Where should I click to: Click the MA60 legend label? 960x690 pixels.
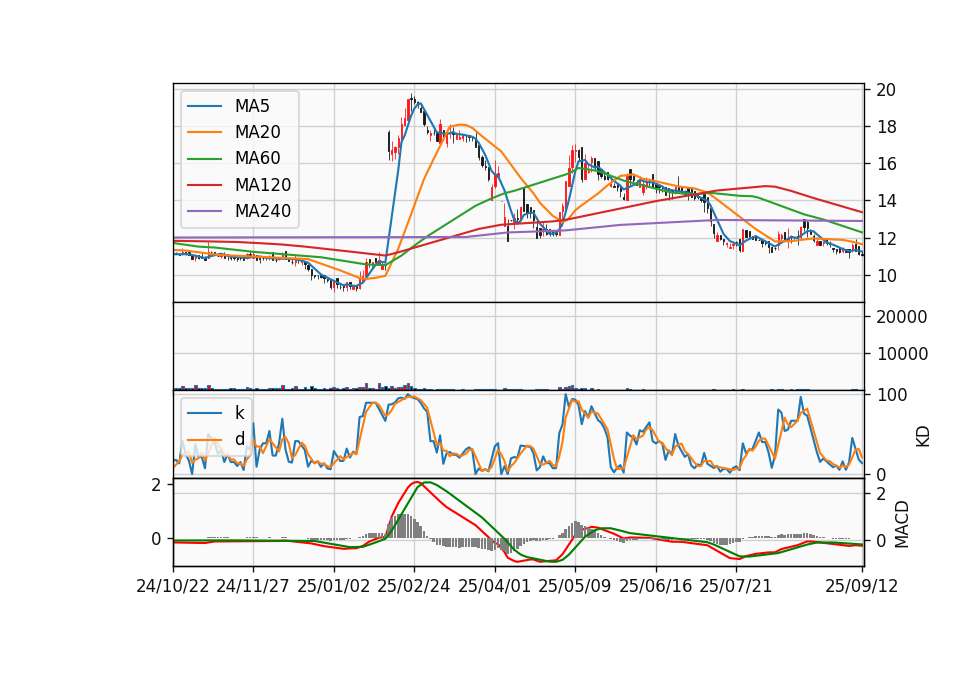click(257, 158)
